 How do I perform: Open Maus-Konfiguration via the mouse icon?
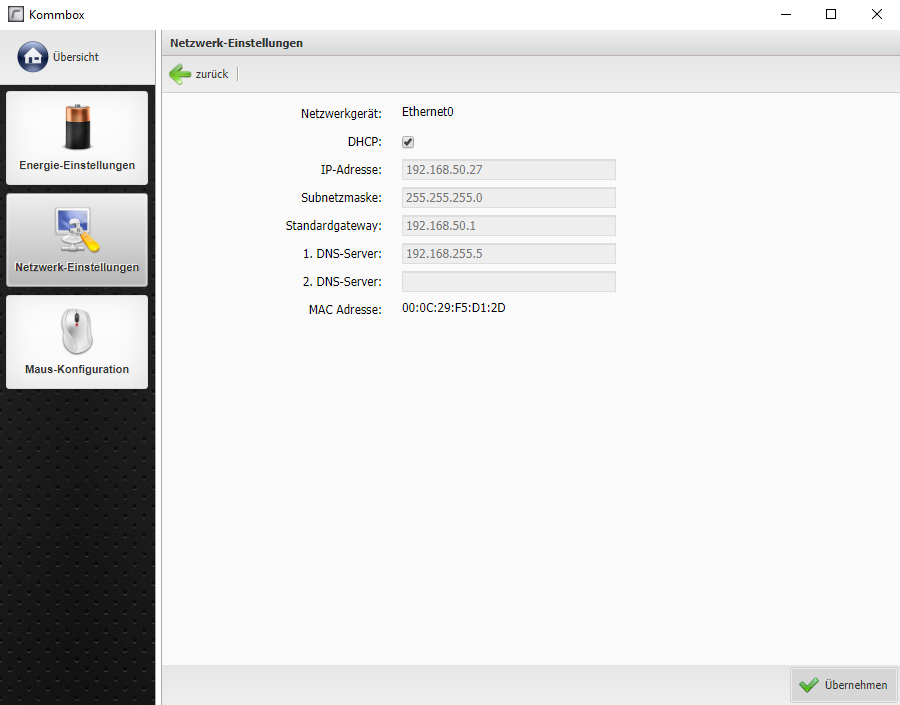click(x=77, y=332)
